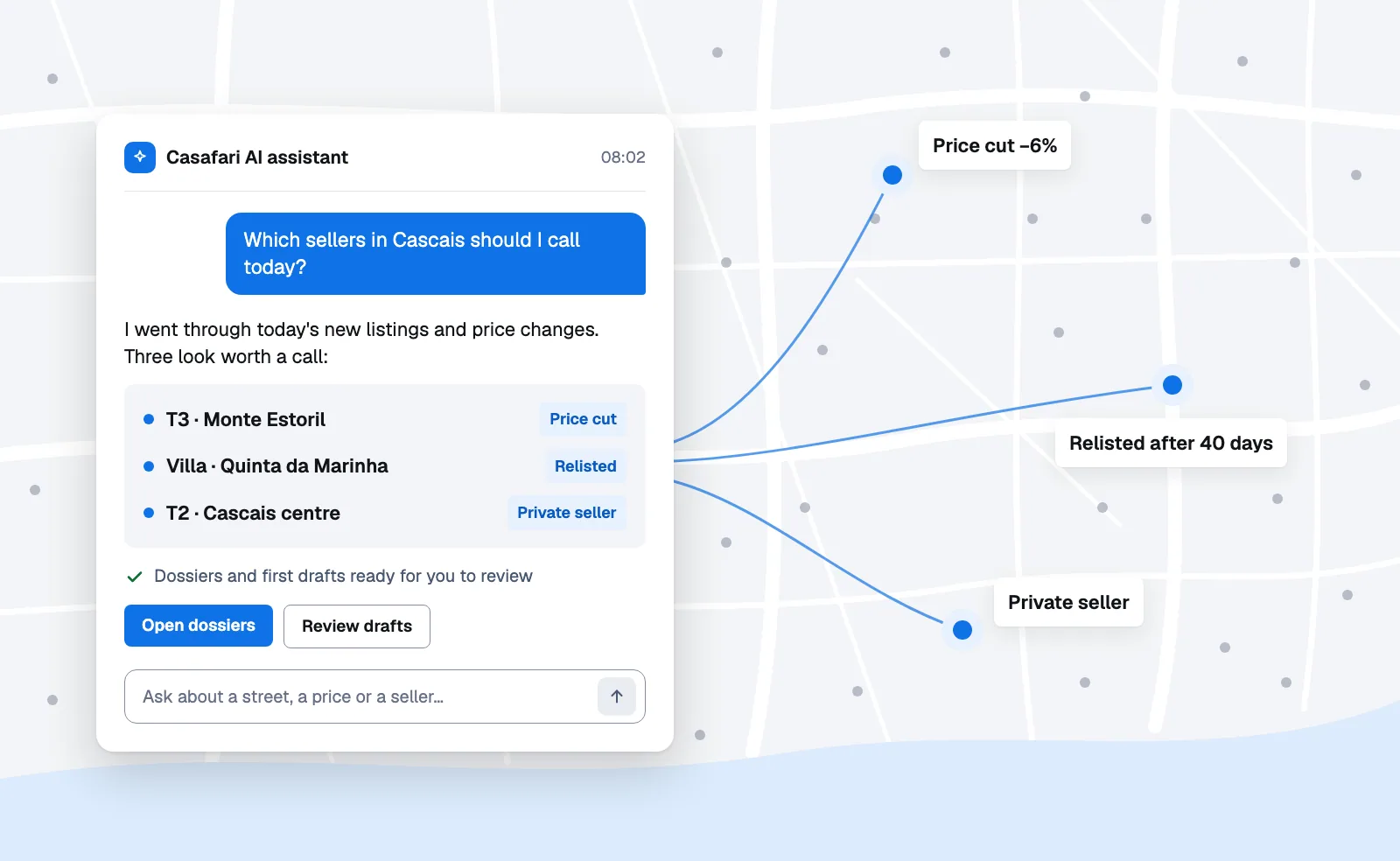Click the 'Casafari AI assistant' title
This screenshot has height=861, width=1400.
[x=257, y=157]
